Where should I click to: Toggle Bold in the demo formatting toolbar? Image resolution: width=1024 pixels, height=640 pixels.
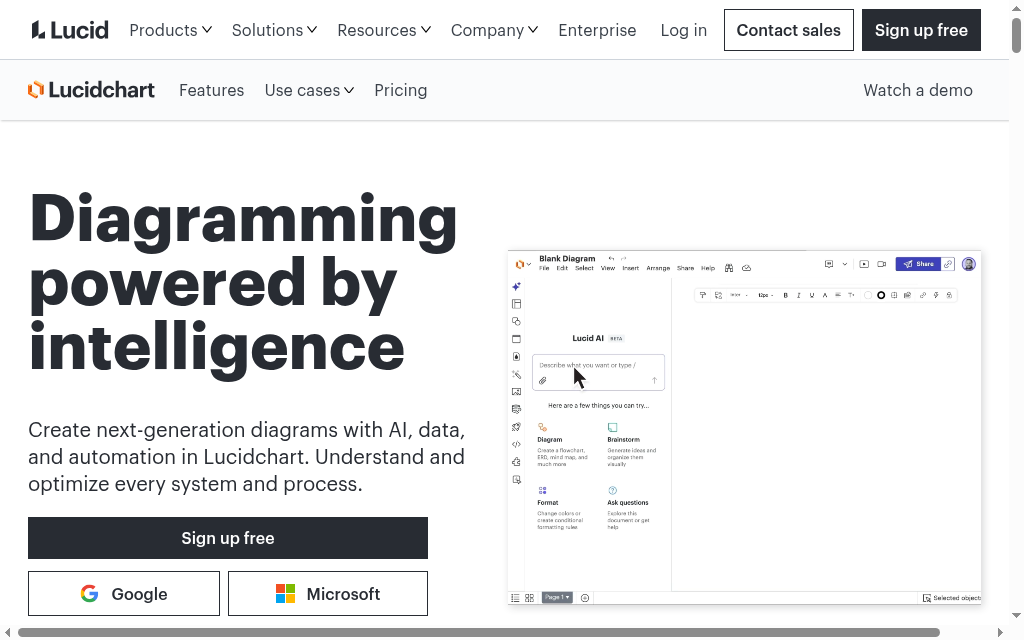[785, 295]
